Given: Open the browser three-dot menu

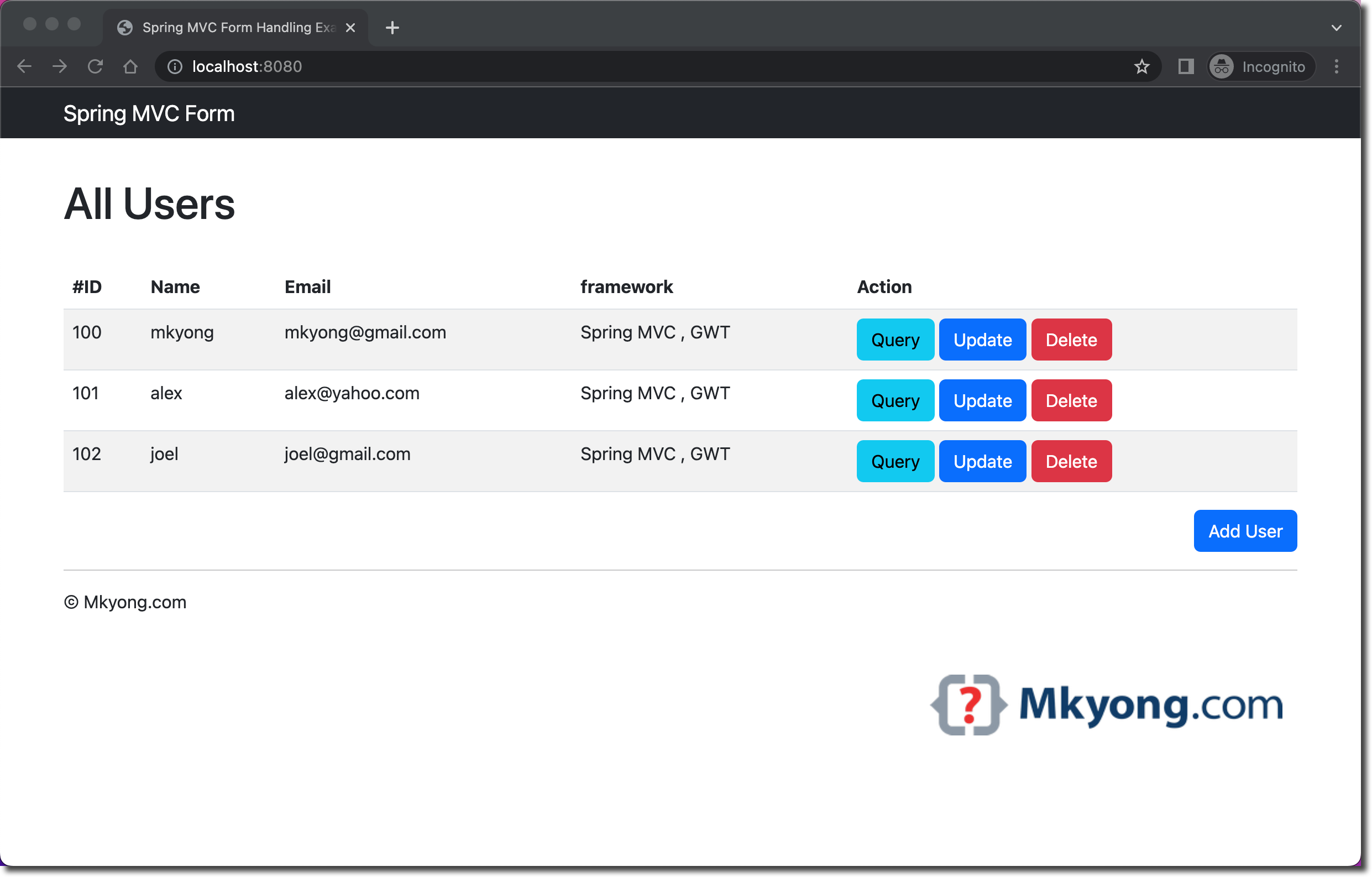Looking at the screenshot, I should (x=1337, y=66).
